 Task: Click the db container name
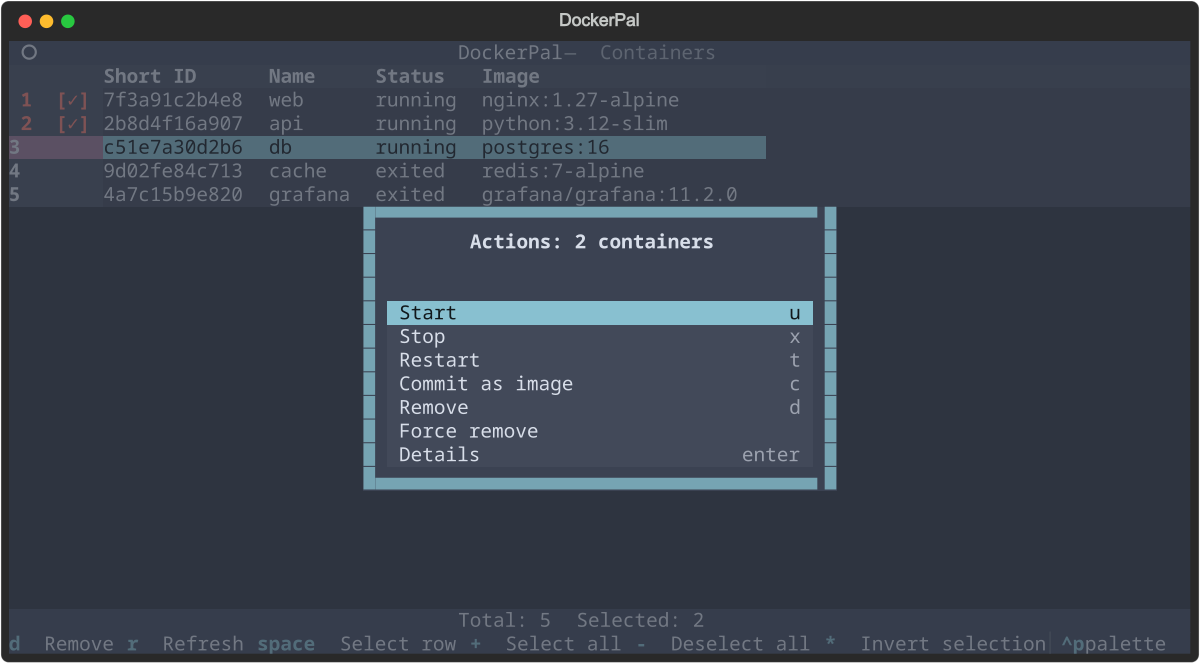pos(280,148)
